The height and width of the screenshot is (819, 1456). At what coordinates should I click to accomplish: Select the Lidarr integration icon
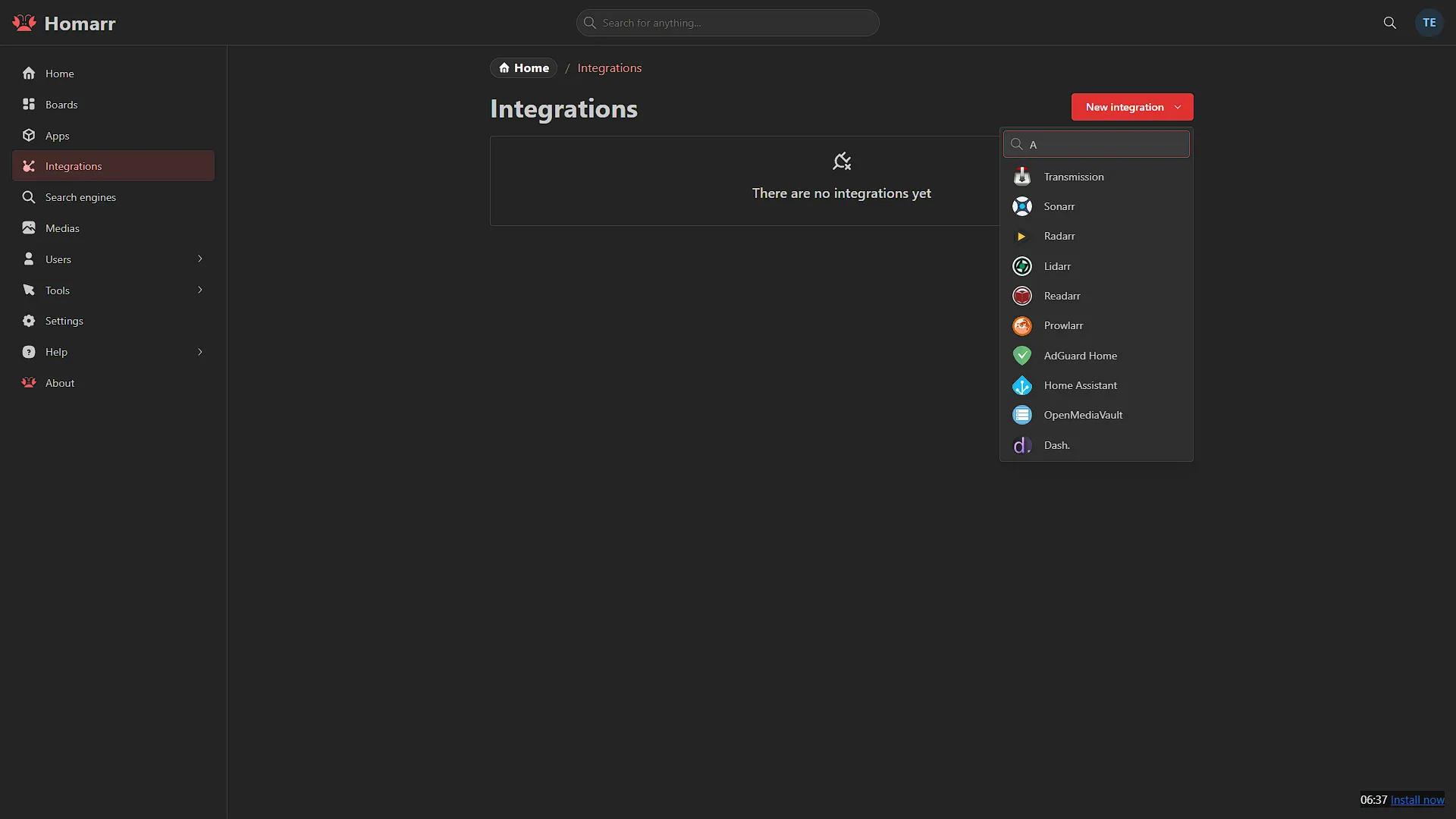(1022, 266)
